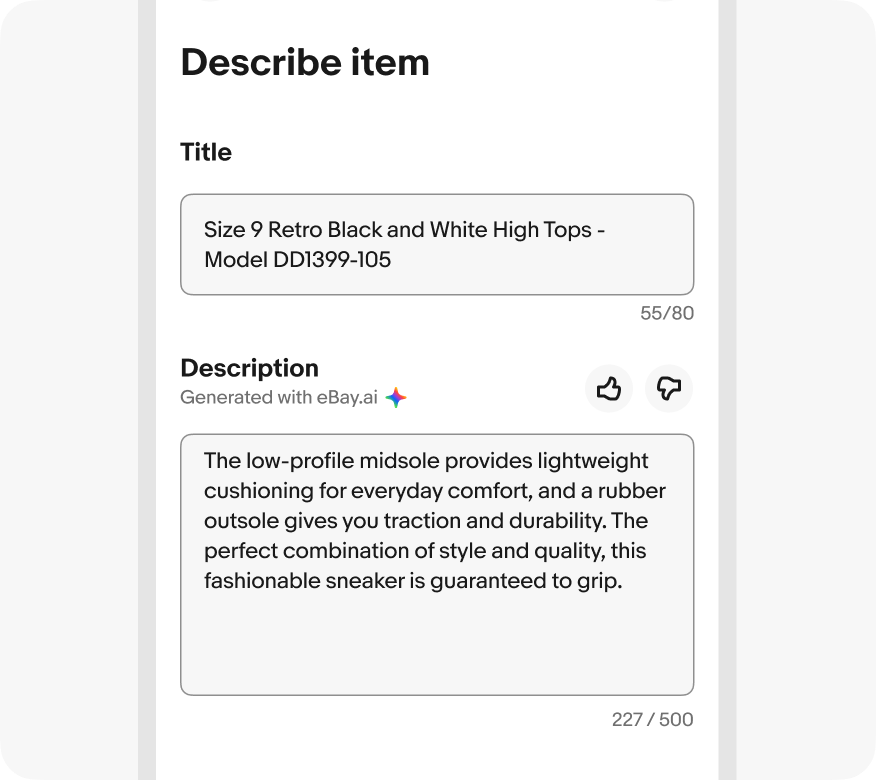
Task: Click the 'Generated with eBay.ai' label
Action: tap(279, 397)
